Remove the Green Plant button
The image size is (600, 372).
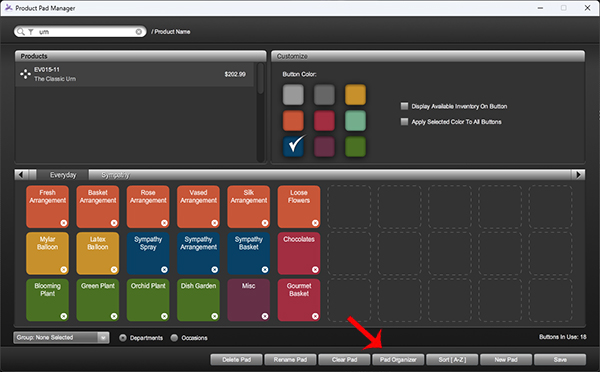(114, 316)
